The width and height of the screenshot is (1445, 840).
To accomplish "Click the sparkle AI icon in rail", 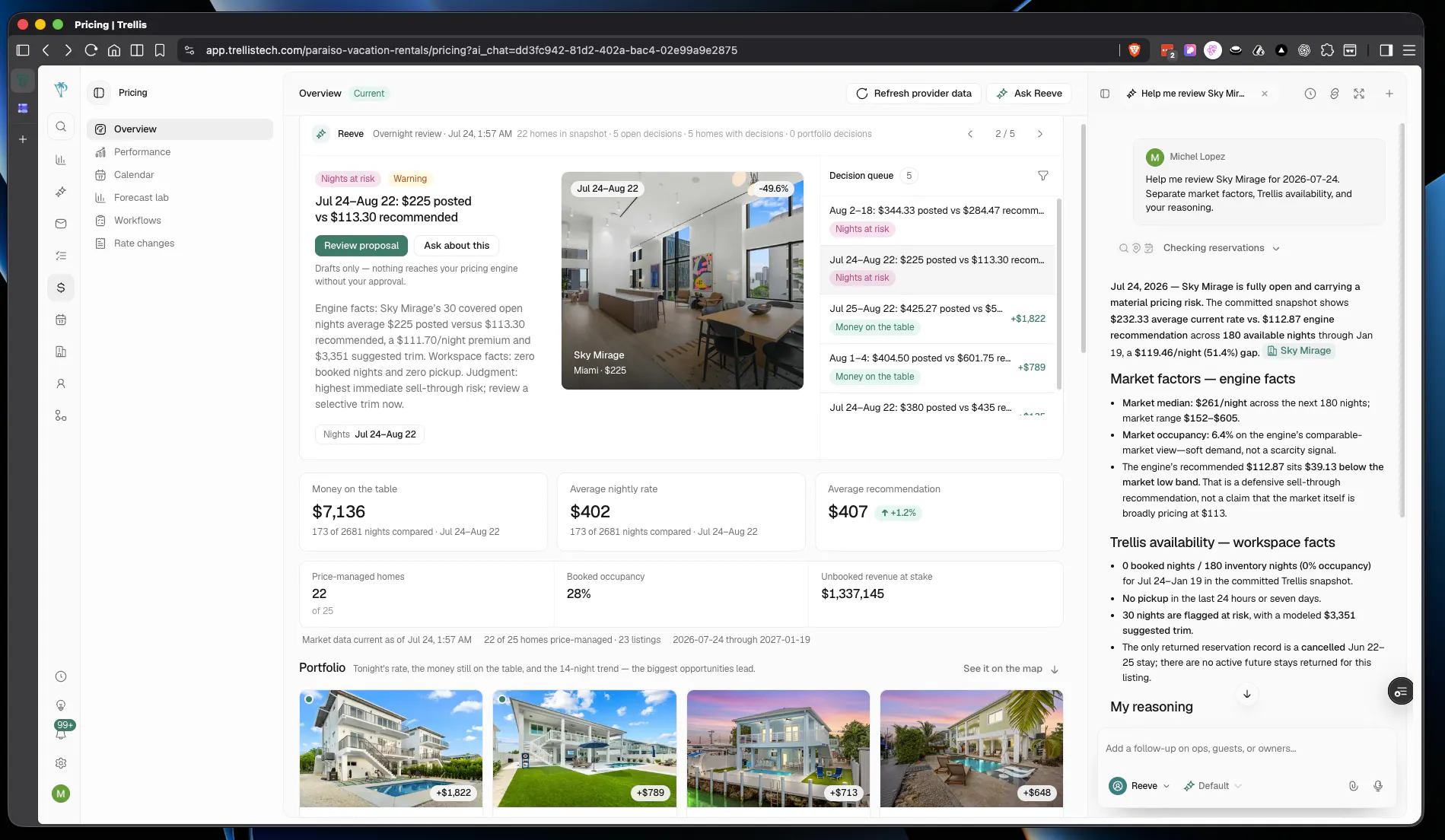I will tap(61, 192).
